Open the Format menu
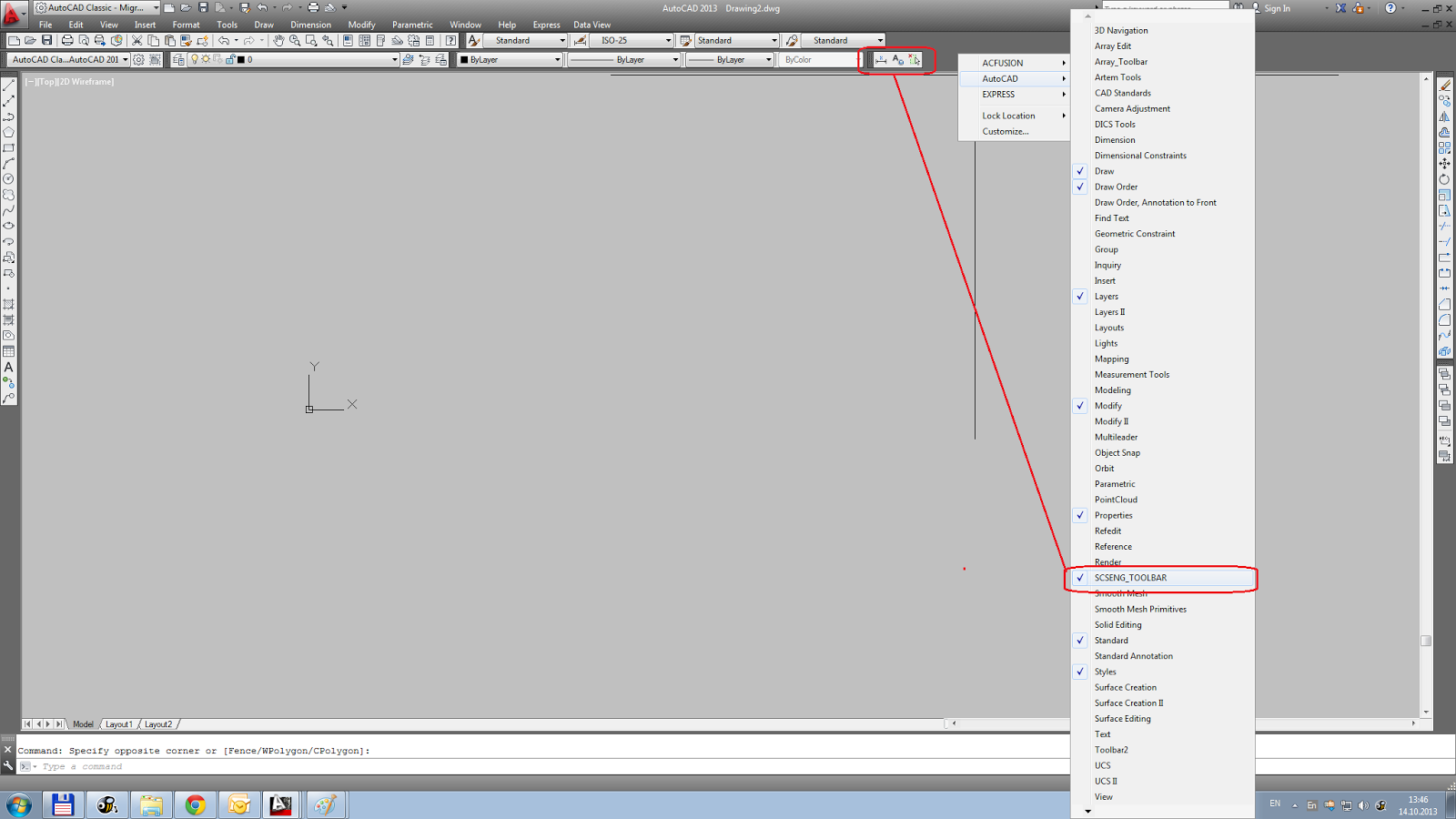 [186, 25]
